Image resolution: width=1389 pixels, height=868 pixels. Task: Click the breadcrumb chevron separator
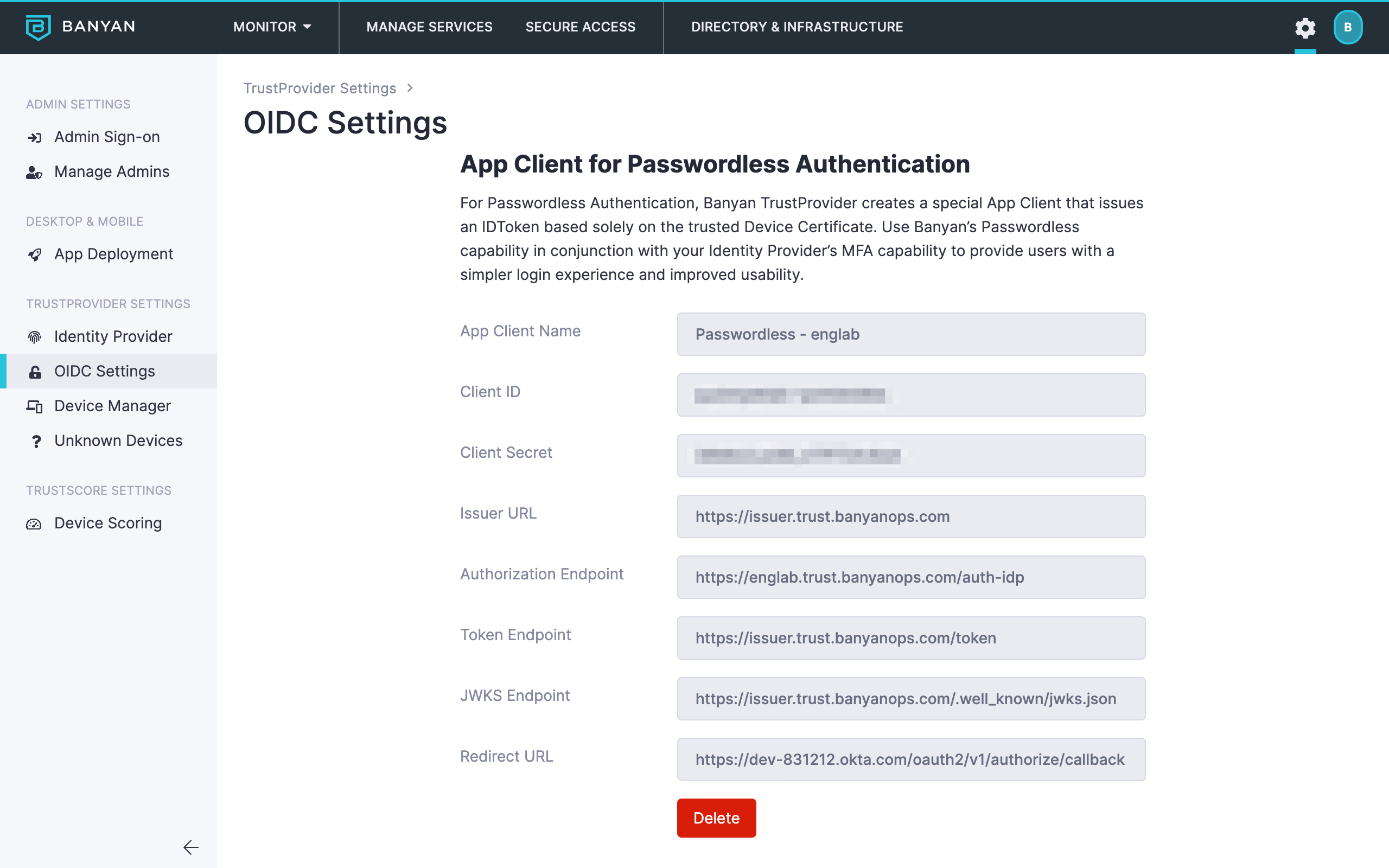click(x=410, y=88)
